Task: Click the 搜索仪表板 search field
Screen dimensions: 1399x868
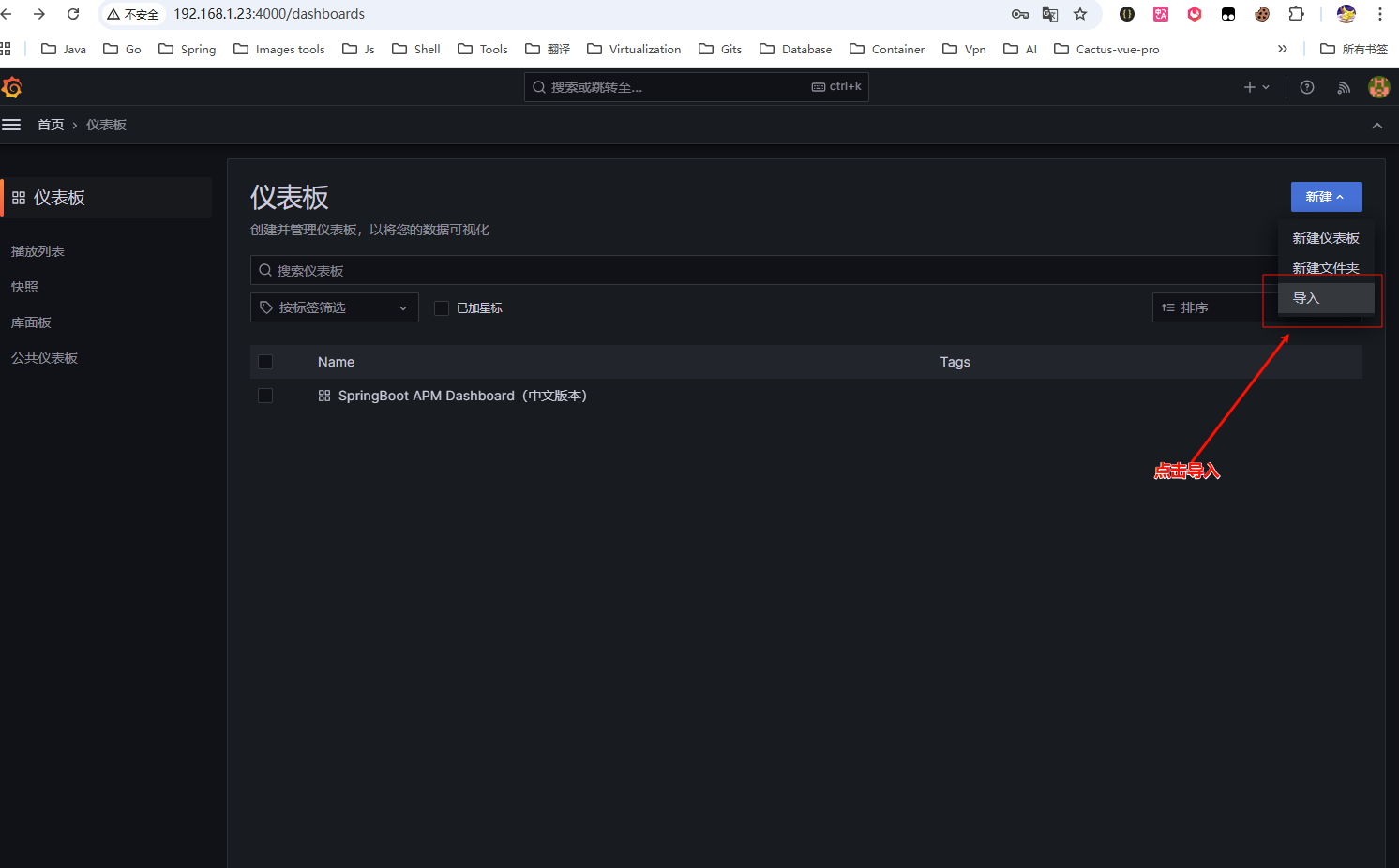Action: (750, 270)
